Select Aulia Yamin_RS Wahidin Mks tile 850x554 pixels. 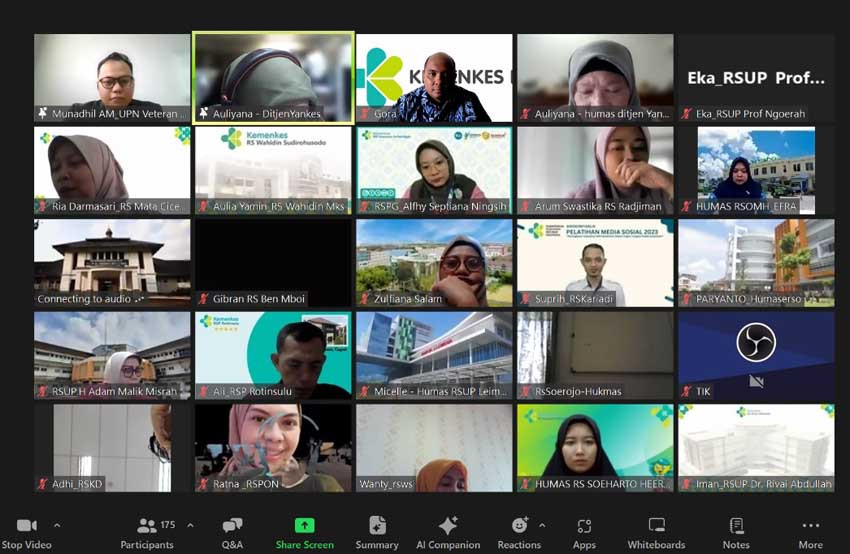(273, 171)
